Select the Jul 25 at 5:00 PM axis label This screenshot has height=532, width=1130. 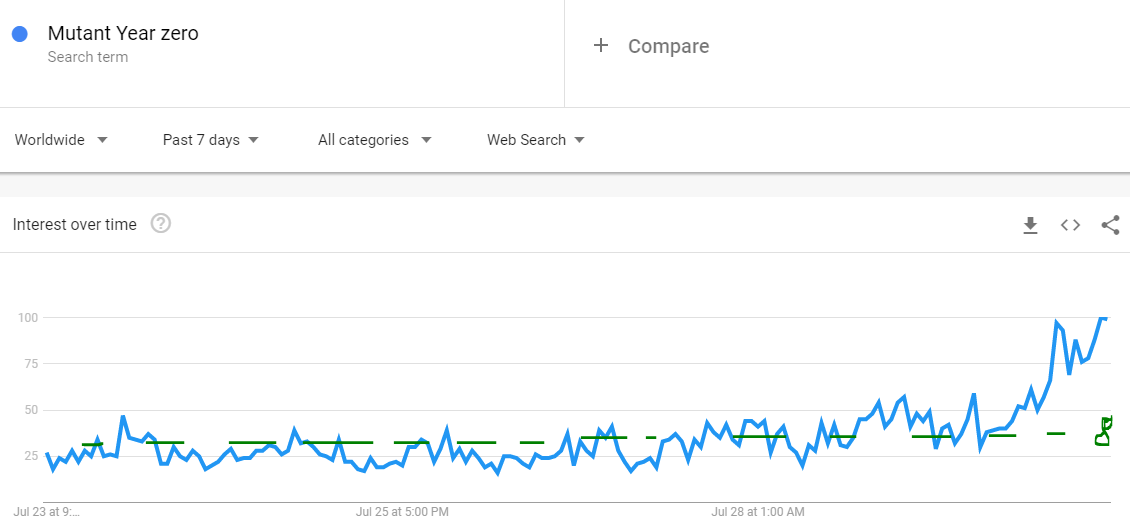click(x=402, y=513)
